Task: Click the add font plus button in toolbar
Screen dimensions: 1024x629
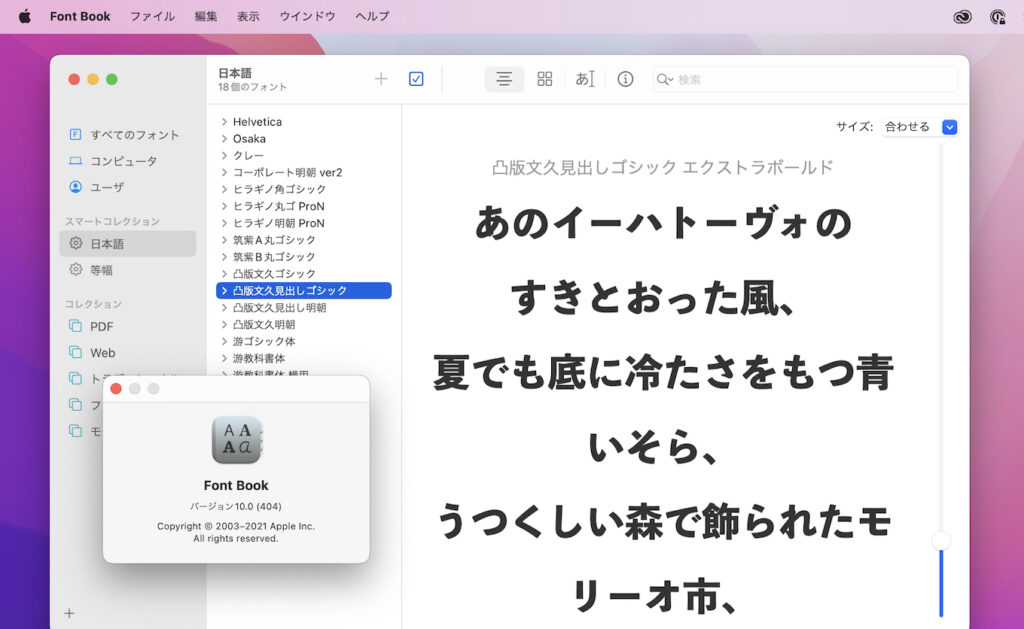Action: (381, 79)
